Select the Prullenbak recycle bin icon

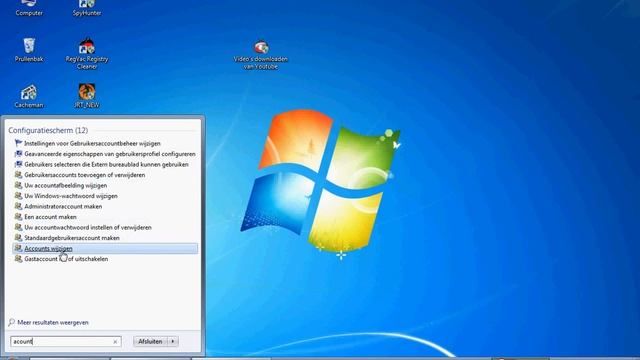29,50
